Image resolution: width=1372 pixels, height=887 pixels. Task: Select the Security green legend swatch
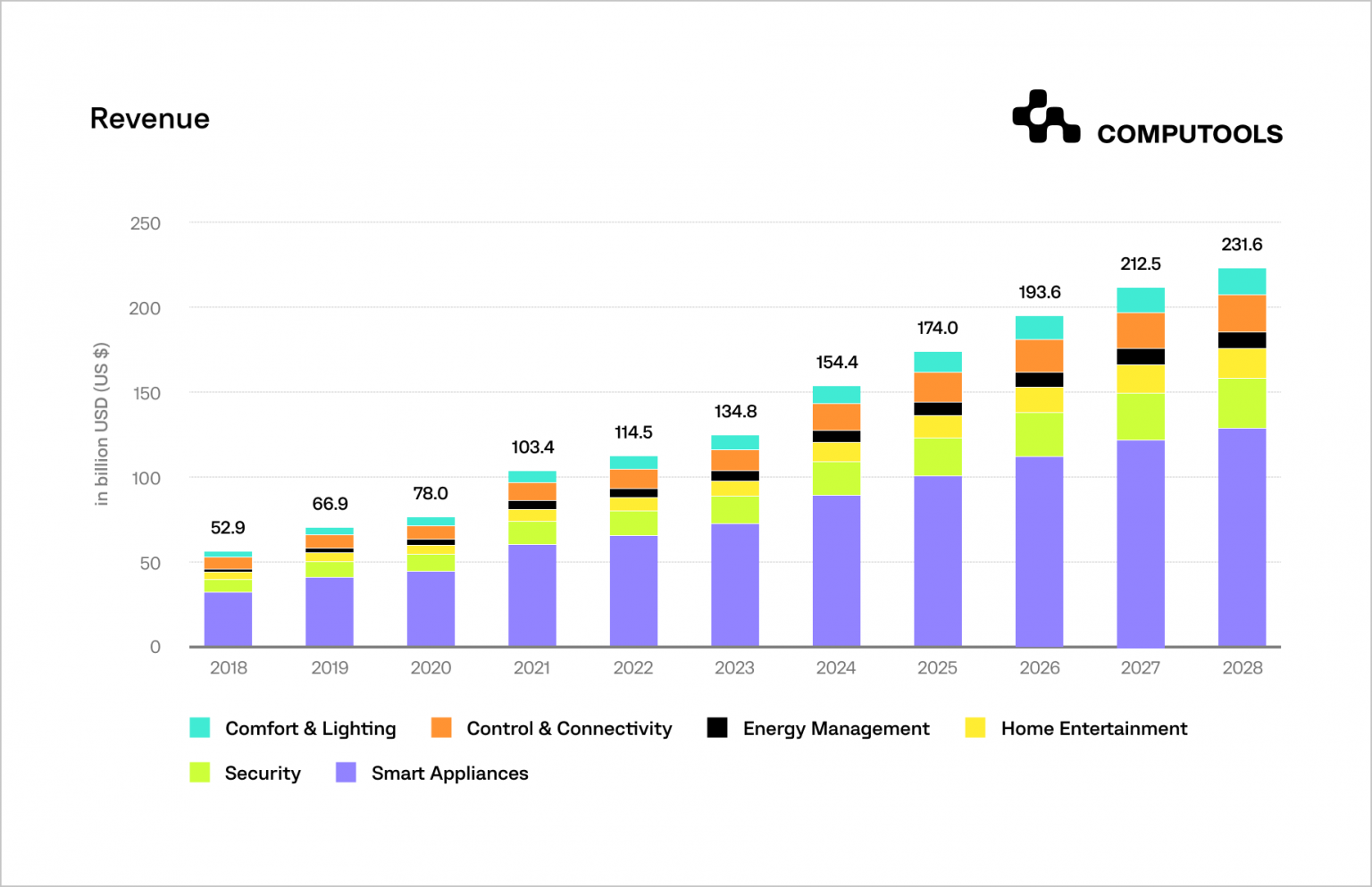point(200,772)
